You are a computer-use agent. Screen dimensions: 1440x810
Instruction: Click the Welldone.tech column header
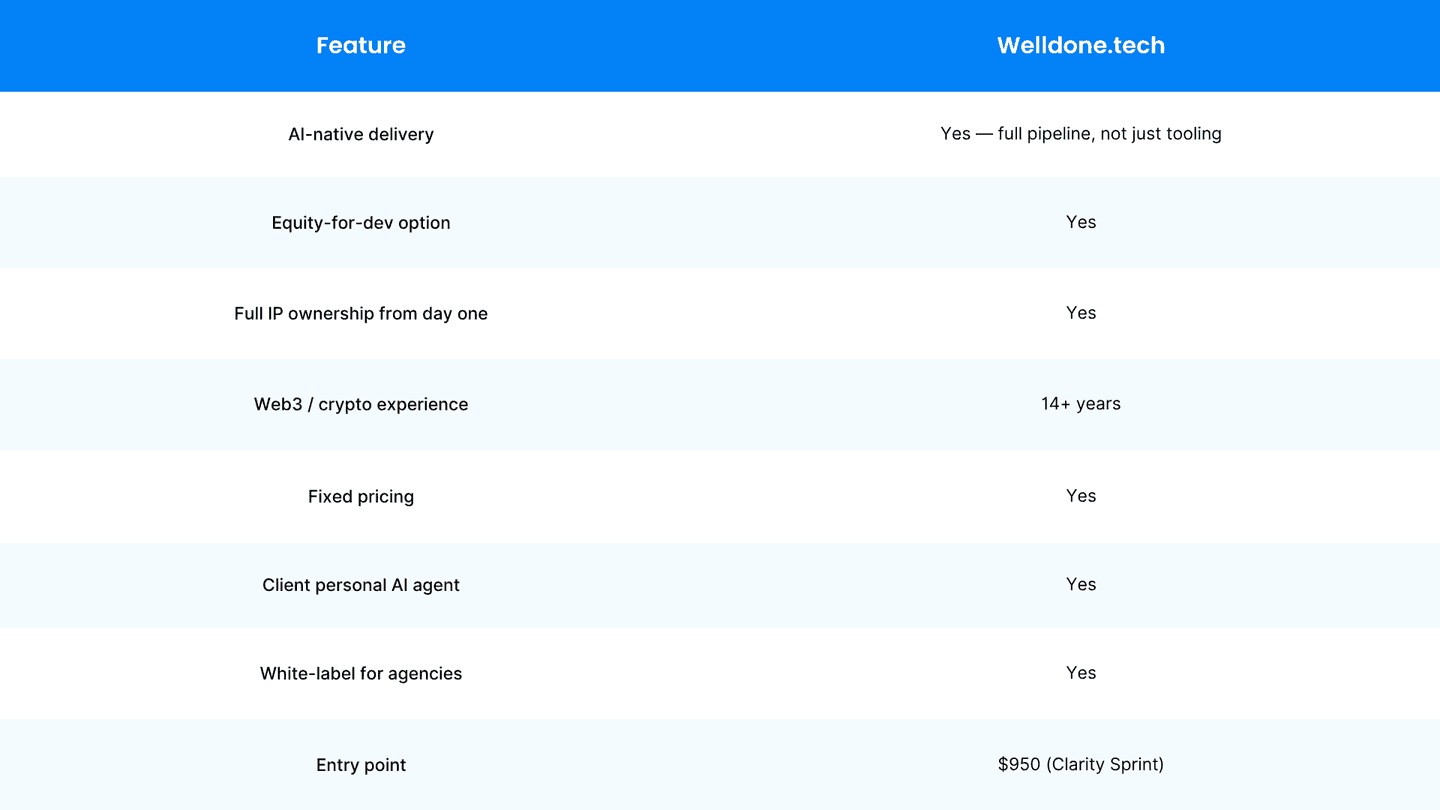[1081, 45]
